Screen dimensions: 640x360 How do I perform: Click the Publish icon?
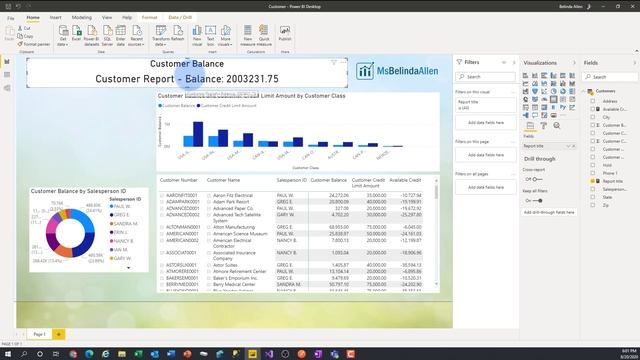click(285, 33)
